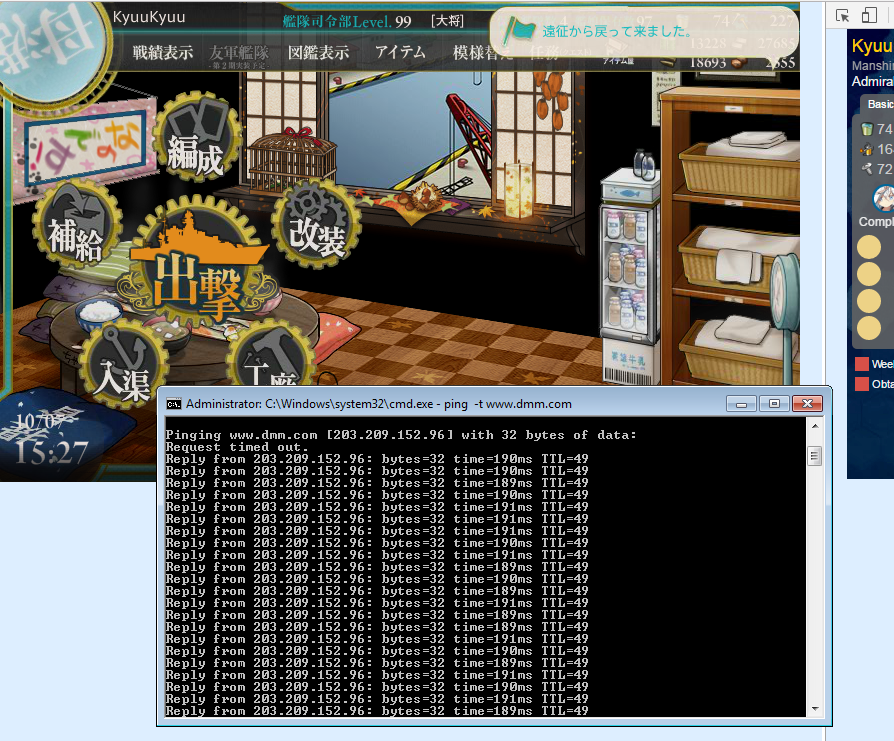Click the 艦隊司令部Level. 99 text
Image resolution: width=894 pixels, height=741 pixels.
pyautogui.click(x=347, y=22)
